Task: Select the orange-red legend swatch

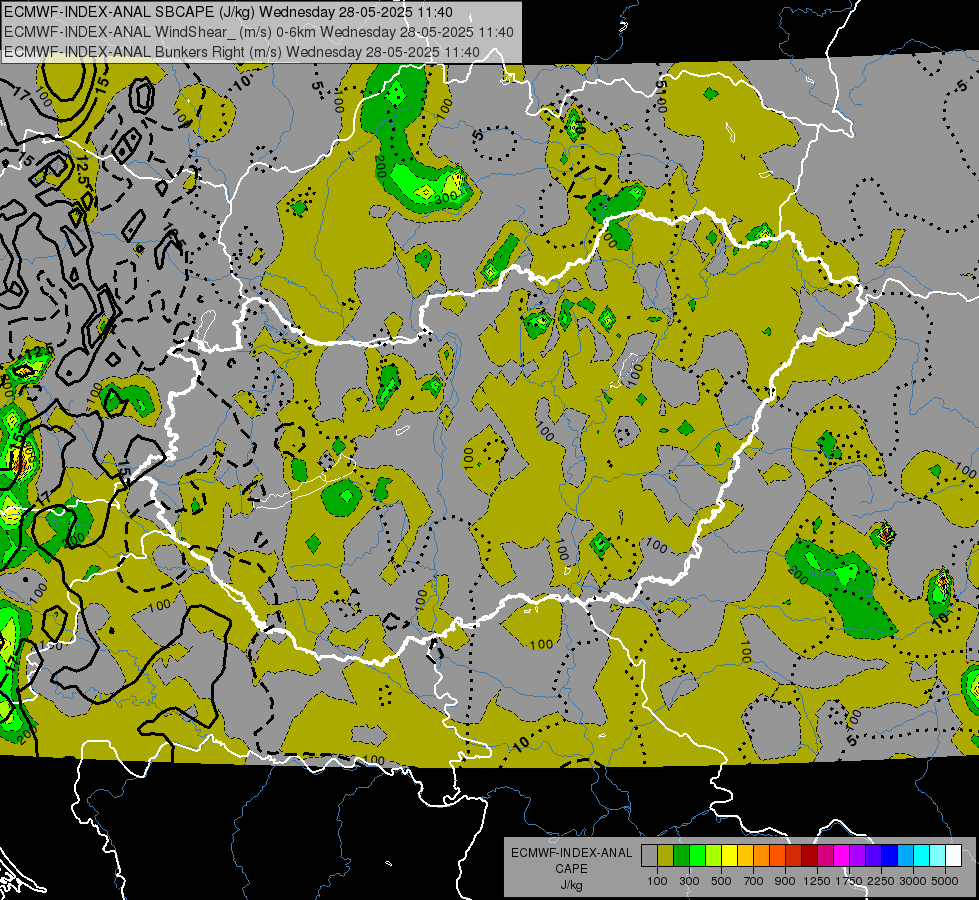Action: point(777,855)
